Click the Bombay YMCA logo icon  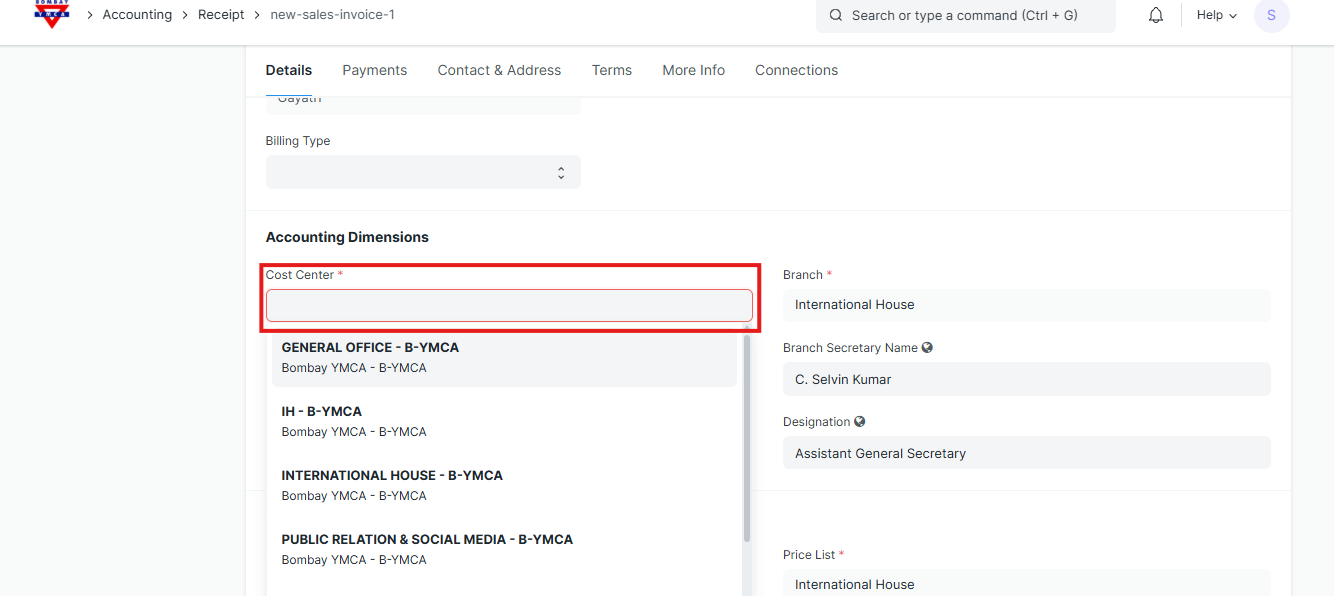tap(51, 13)
